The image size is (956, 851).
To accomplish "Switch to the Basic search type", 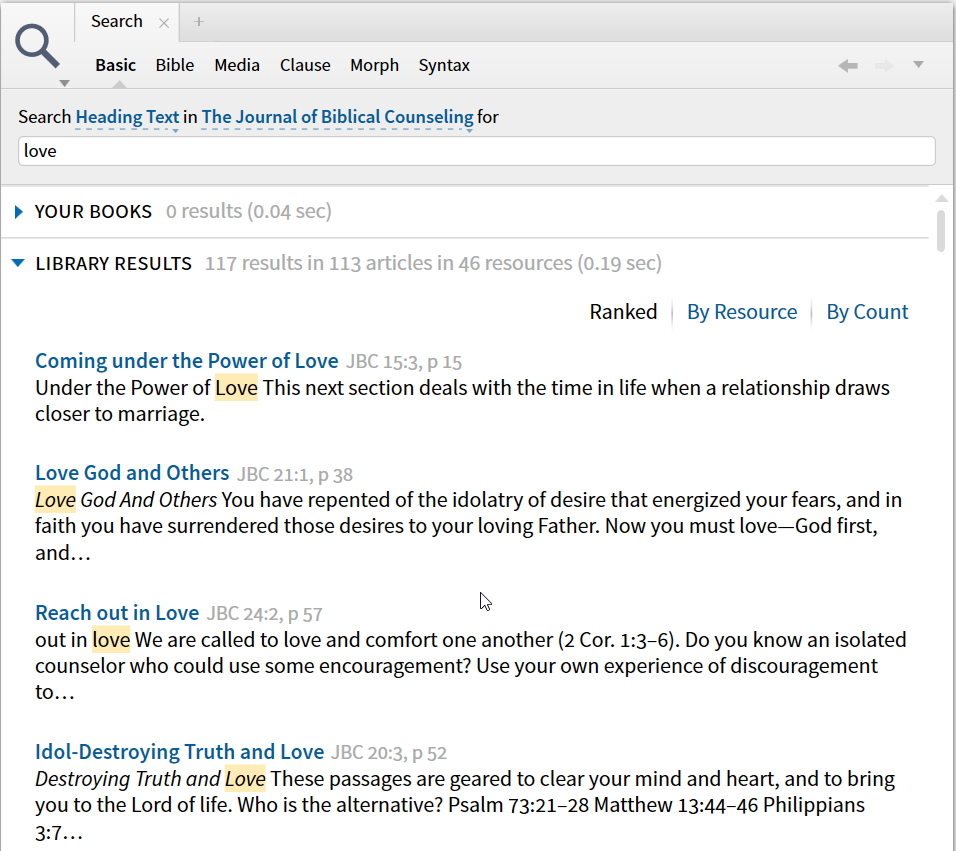I will click(115, 65).
